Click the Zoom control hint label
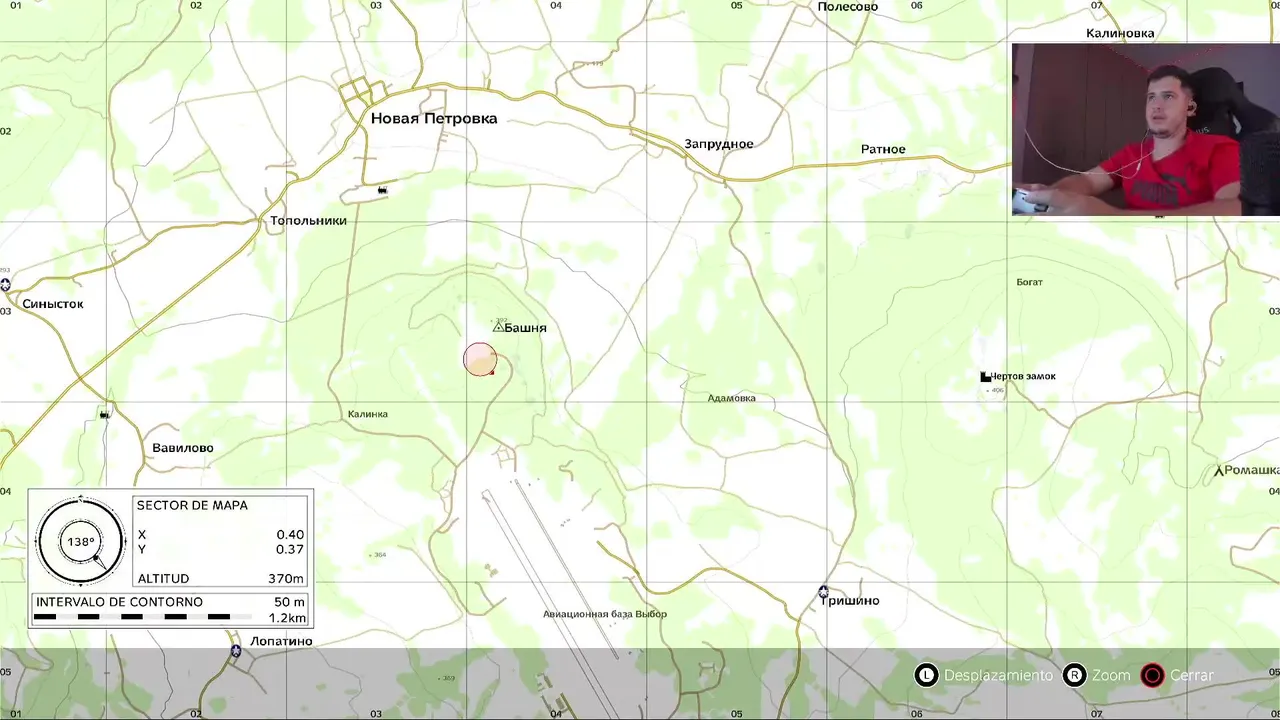The image size is (1280, 720). tap(1111, 676)
